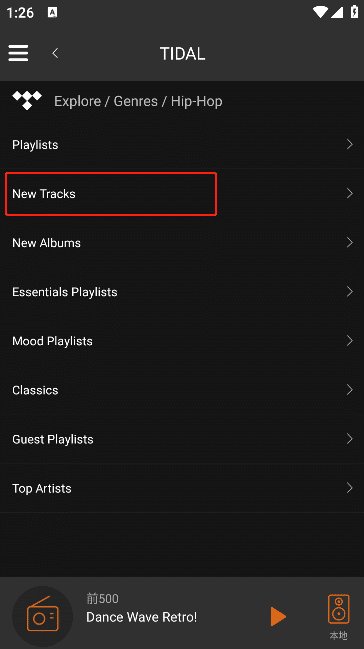Tap the TIDAL logo icon
The height and width of the screenshot is (649, 364).
[x=27, y=101]
